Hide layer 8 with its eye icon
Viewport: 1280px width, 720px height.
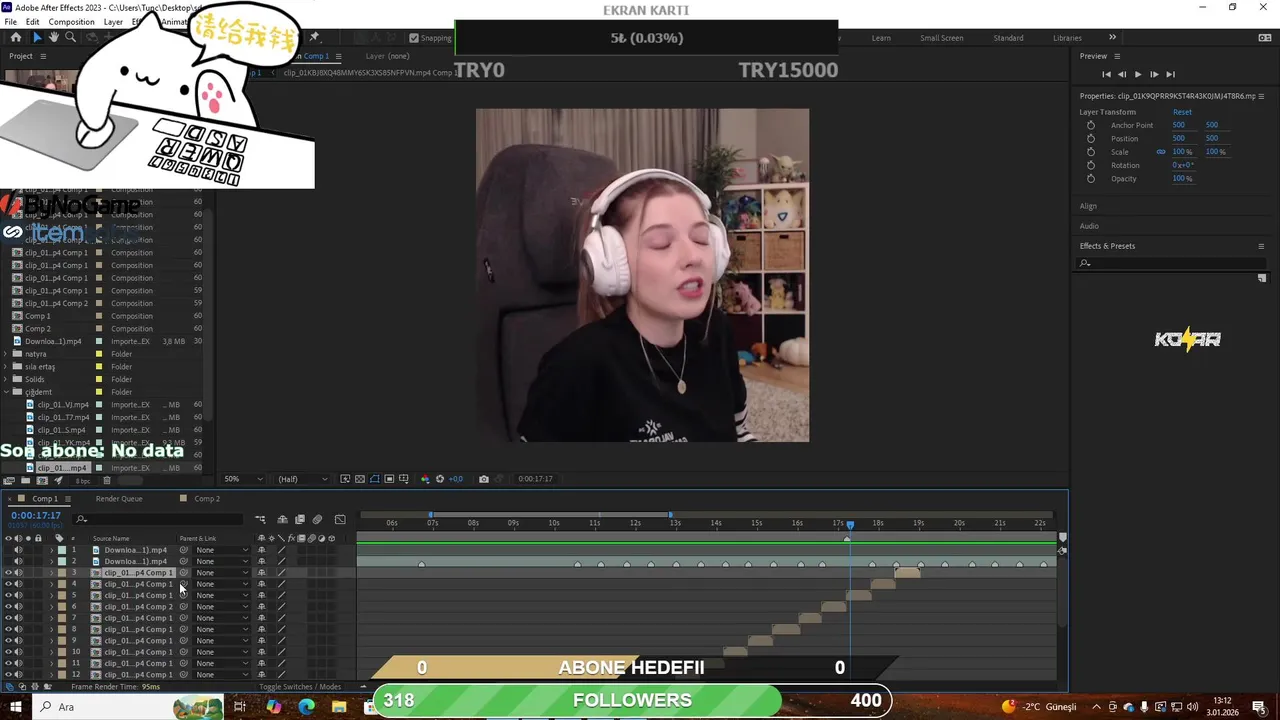pyautogui.click(x=9, y=629)
